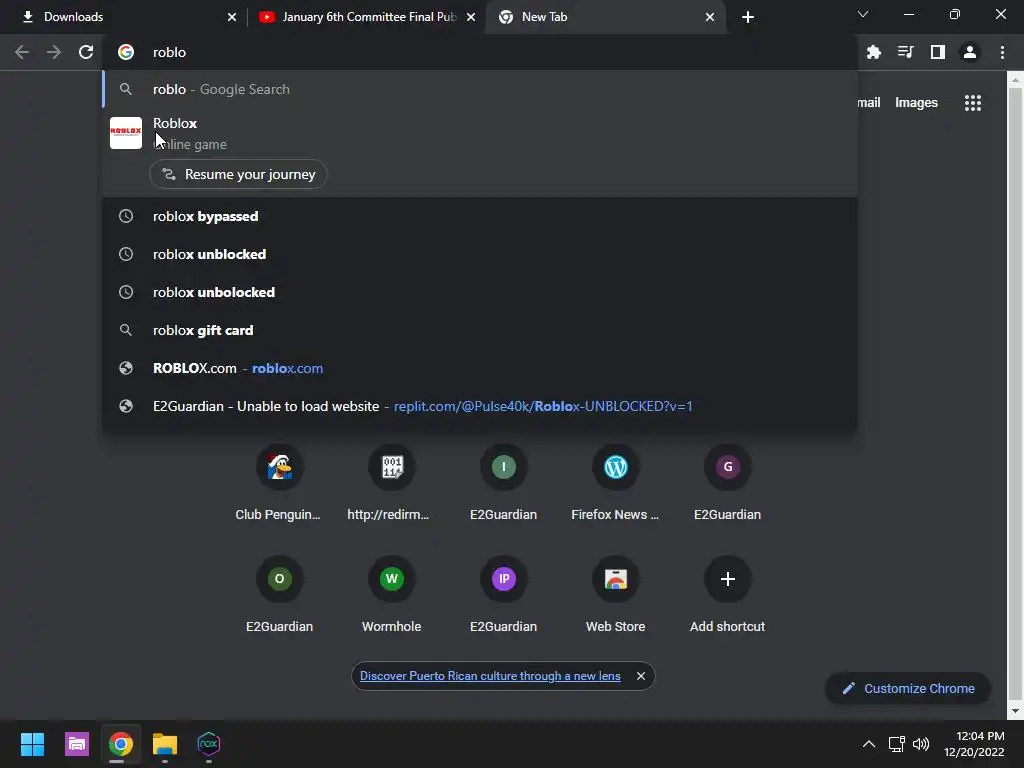
Task: Open the volume speaker tray icon
Action: [x=921, y=744]
